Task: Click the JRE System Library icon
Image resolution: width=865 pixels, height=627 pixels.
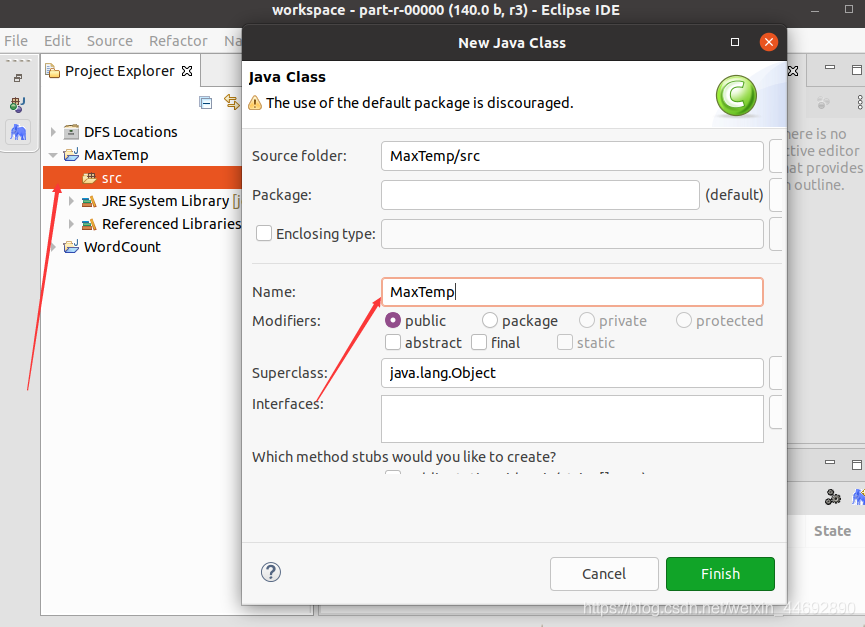Action: [89, 201]
